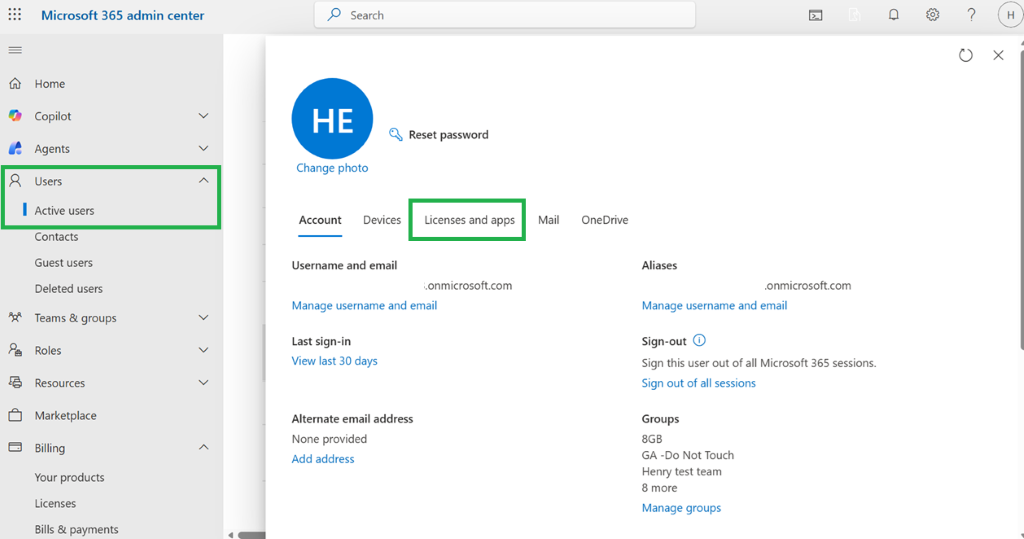Viewport: 1024px width, 539px height.
Task: Click the Resources icon in sidebar
Action: coord(15,382)
